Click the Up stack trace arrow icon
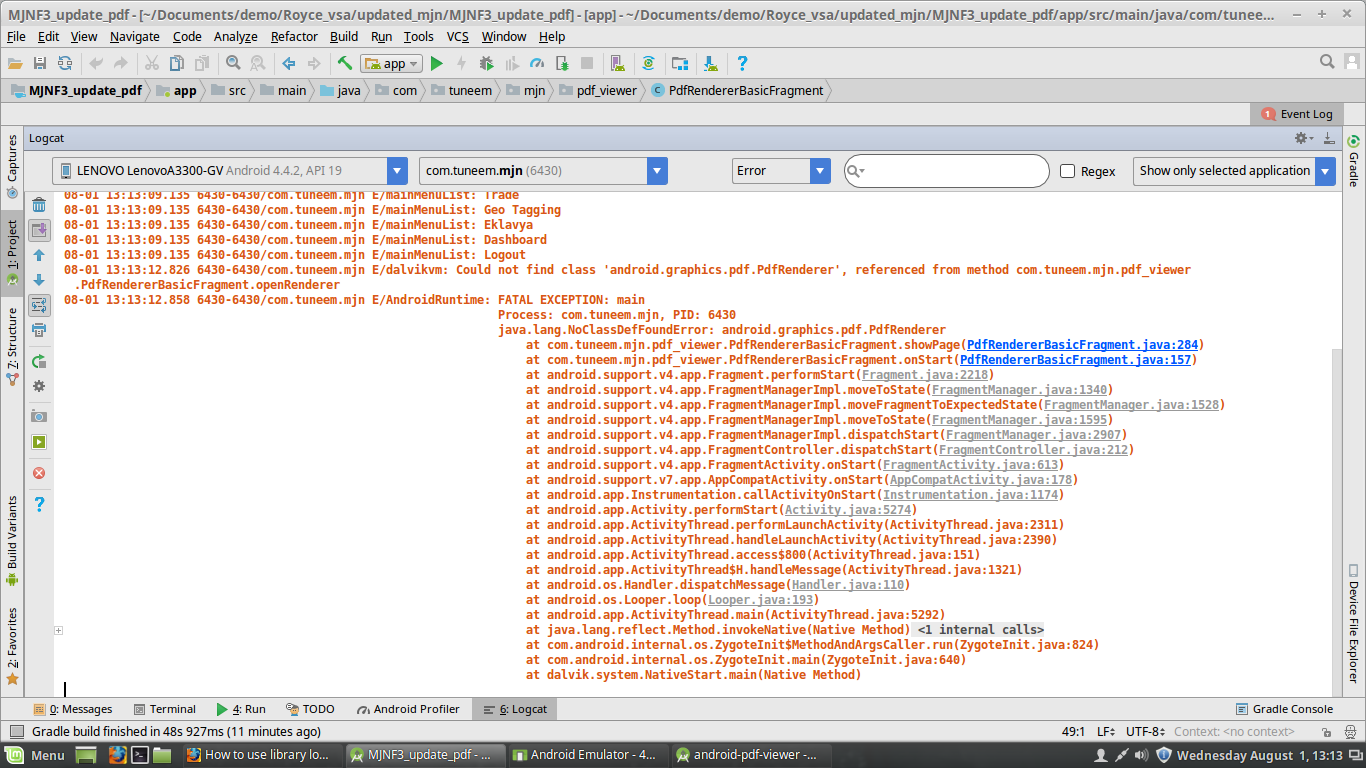Screen dimensions: 1366x768 39,256
